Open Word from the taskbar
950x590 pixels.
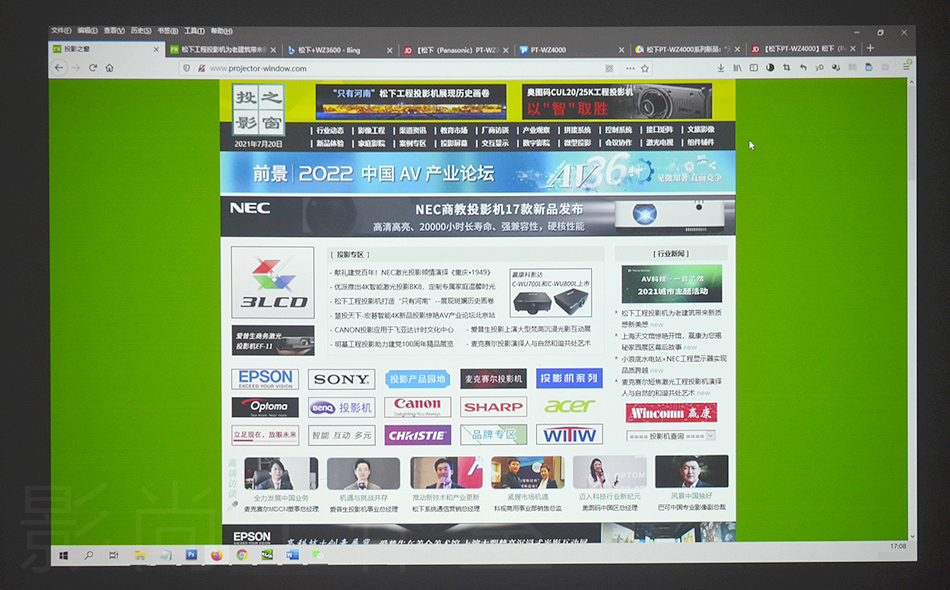tap(293, 555)
